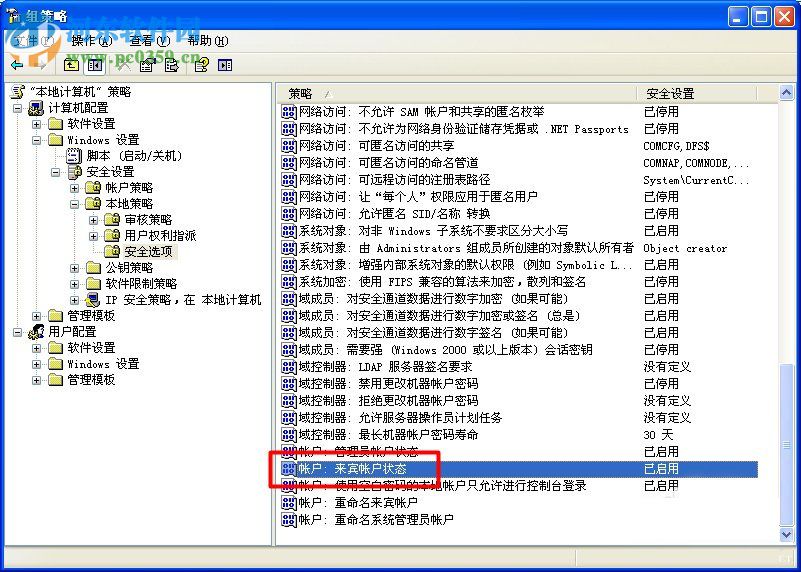Toggle the Show/Hide Action Pane toolbar icon
Screen dimensions: 801x572
225,65
